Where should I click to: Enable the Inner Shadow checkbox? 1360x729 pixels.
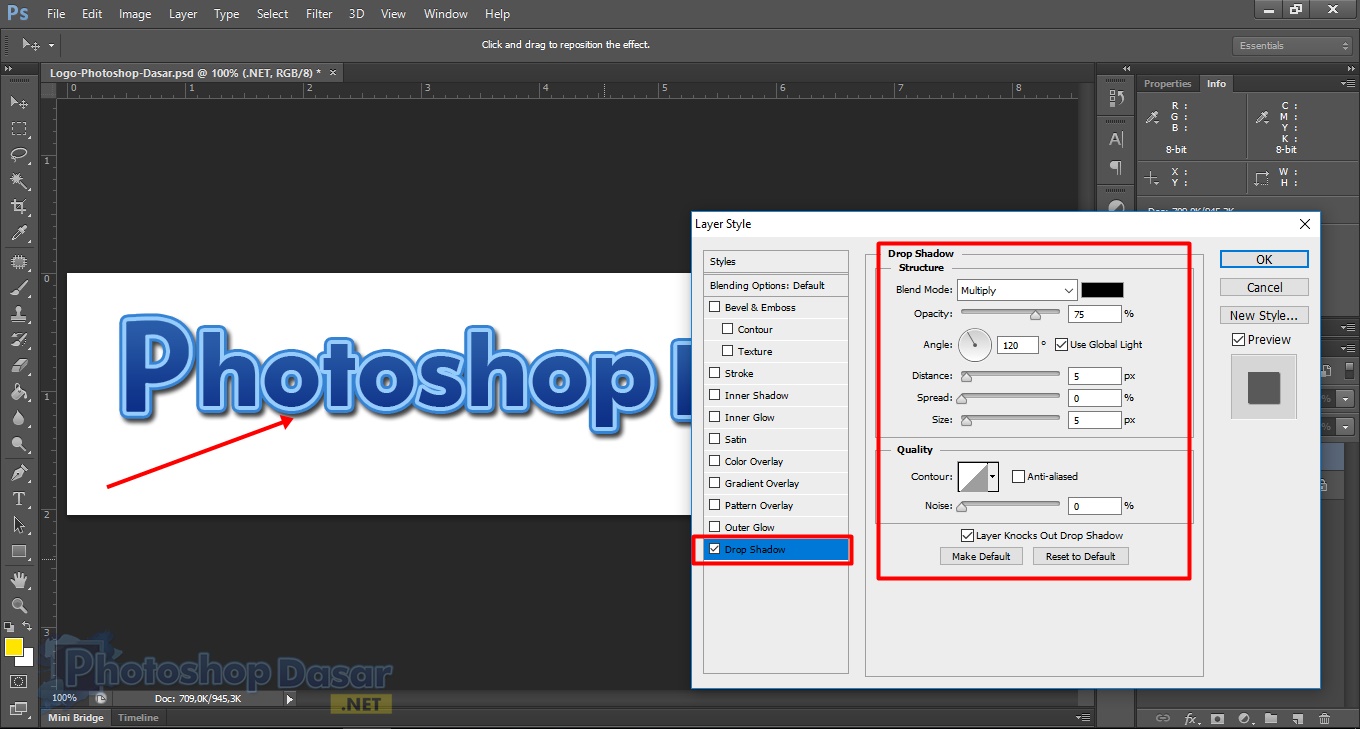click(x=714, y=395)
